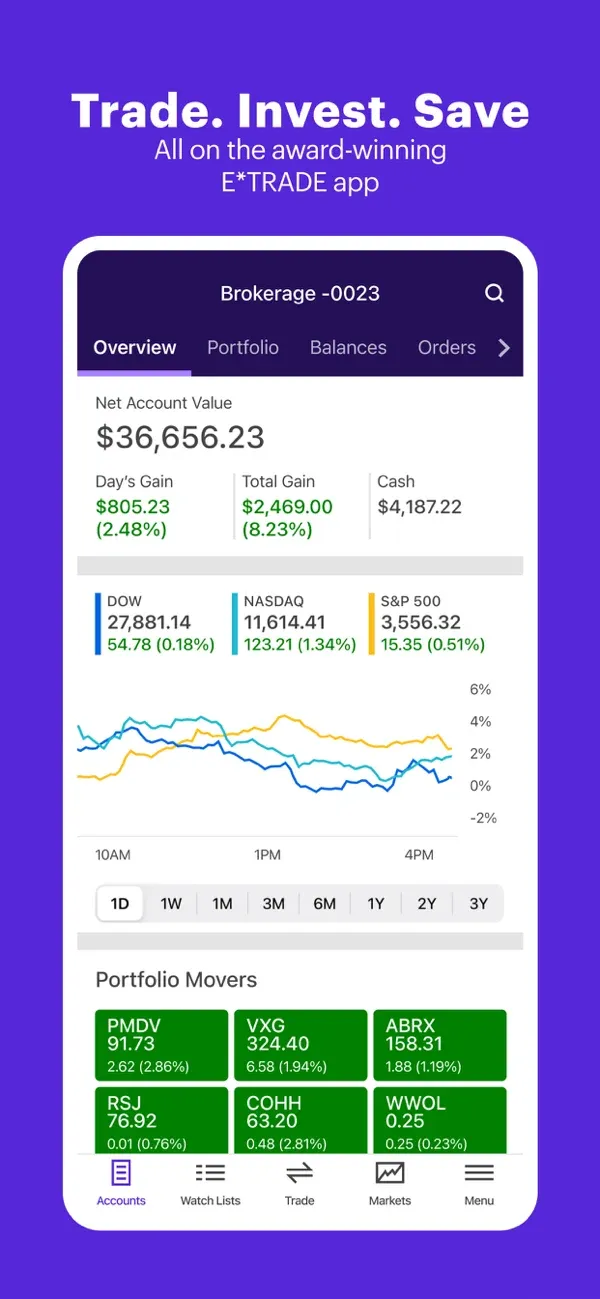The image size is (600, 1299).
Task: Tap the Brokerage -0023 account title
Action: coord(300,292)
